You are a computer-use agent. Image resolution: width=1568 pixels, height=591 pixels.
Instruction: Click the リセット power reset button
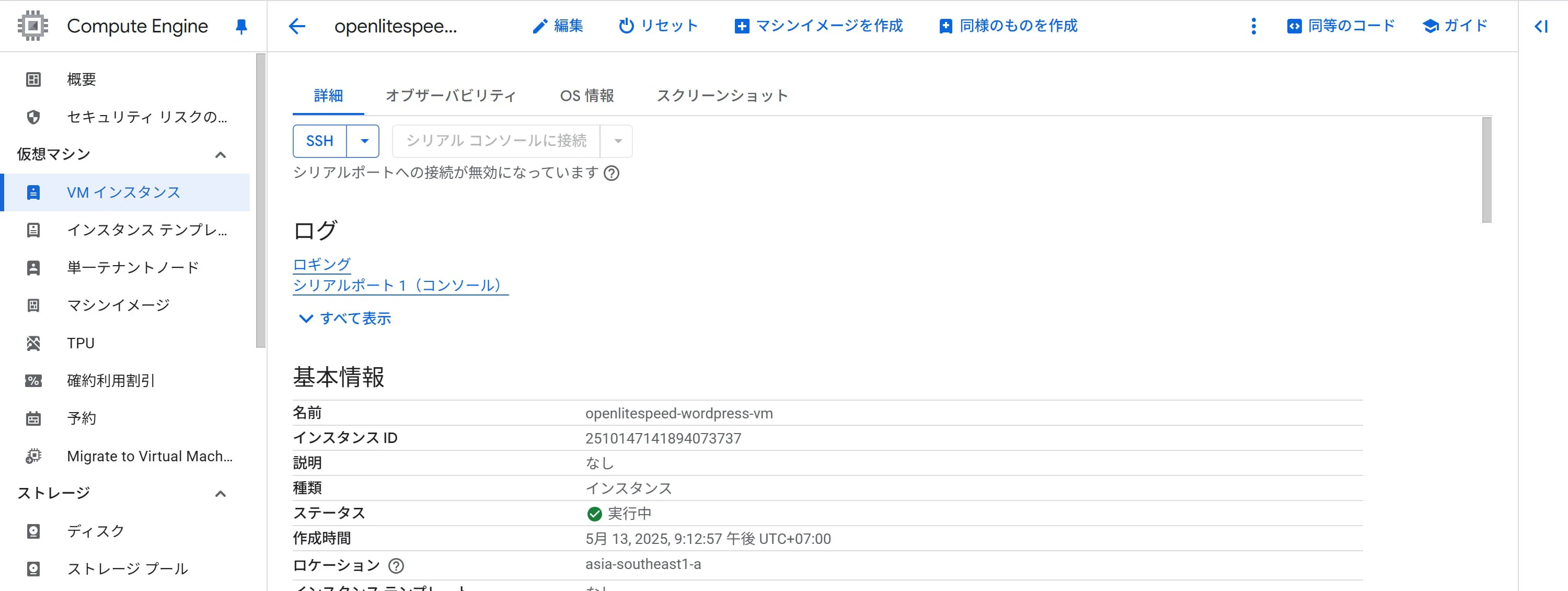(658, 26)
